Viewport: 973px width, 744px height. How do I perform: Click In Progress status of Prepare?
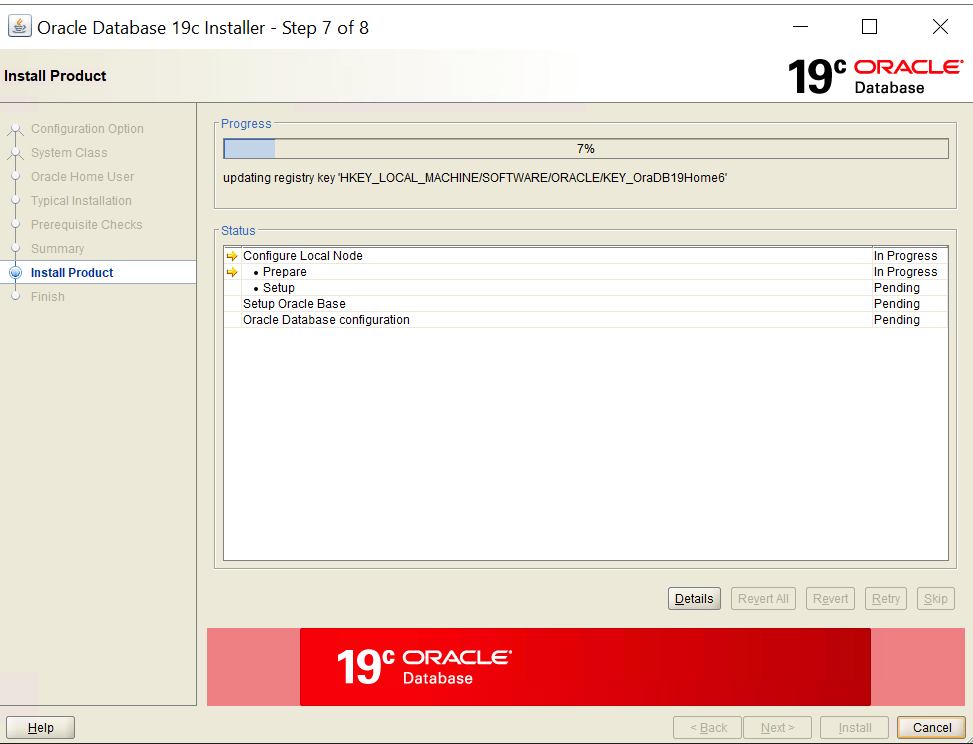click(905, 272)
